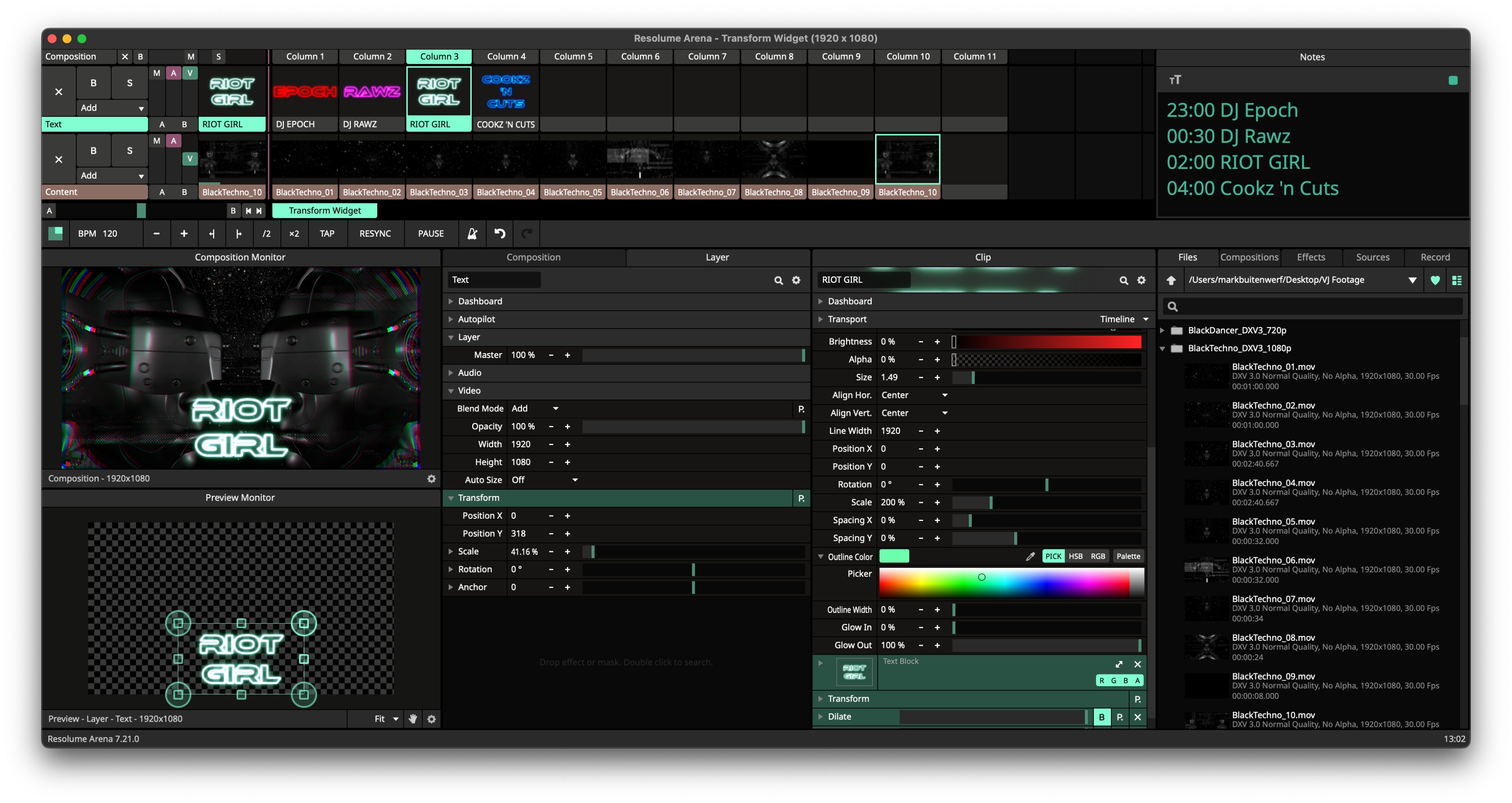Select Column 4 header
Screen dimensions: 1512x803
pyautogui.click(x=506, y=56)
